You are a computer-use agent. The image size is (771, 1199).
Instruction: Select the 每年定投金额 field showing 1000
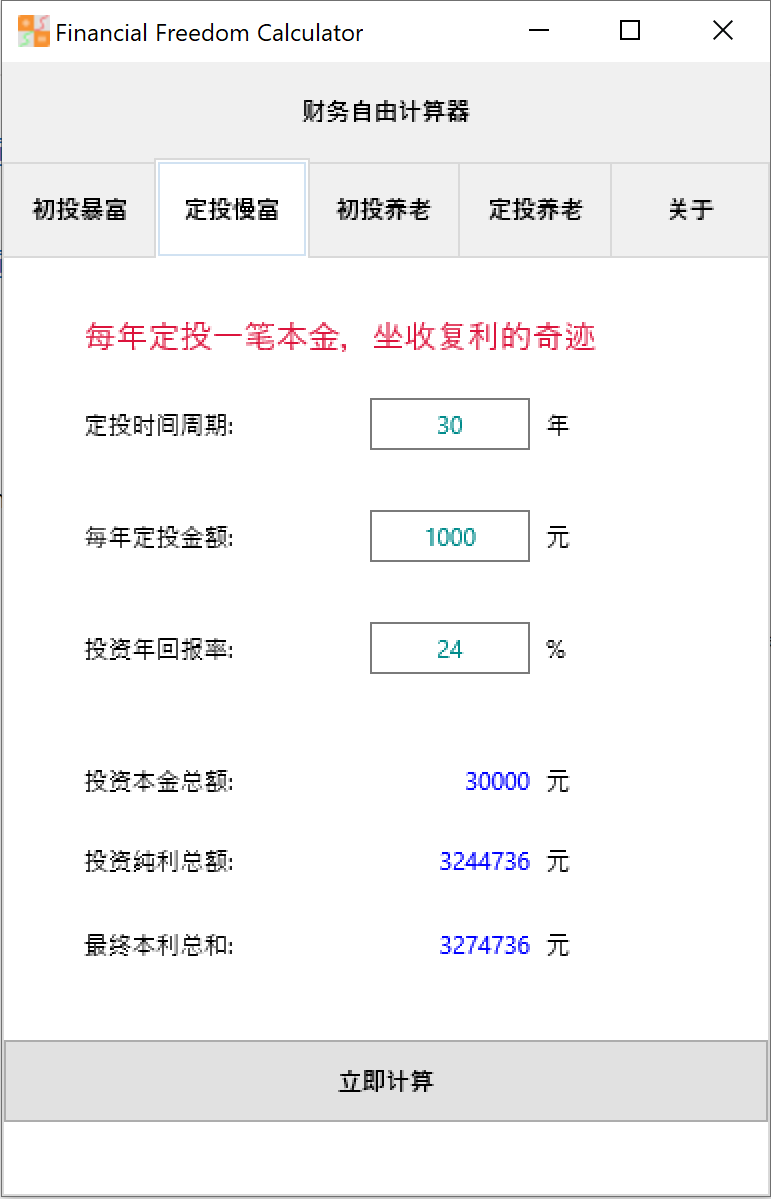click(x=449, y=536)
